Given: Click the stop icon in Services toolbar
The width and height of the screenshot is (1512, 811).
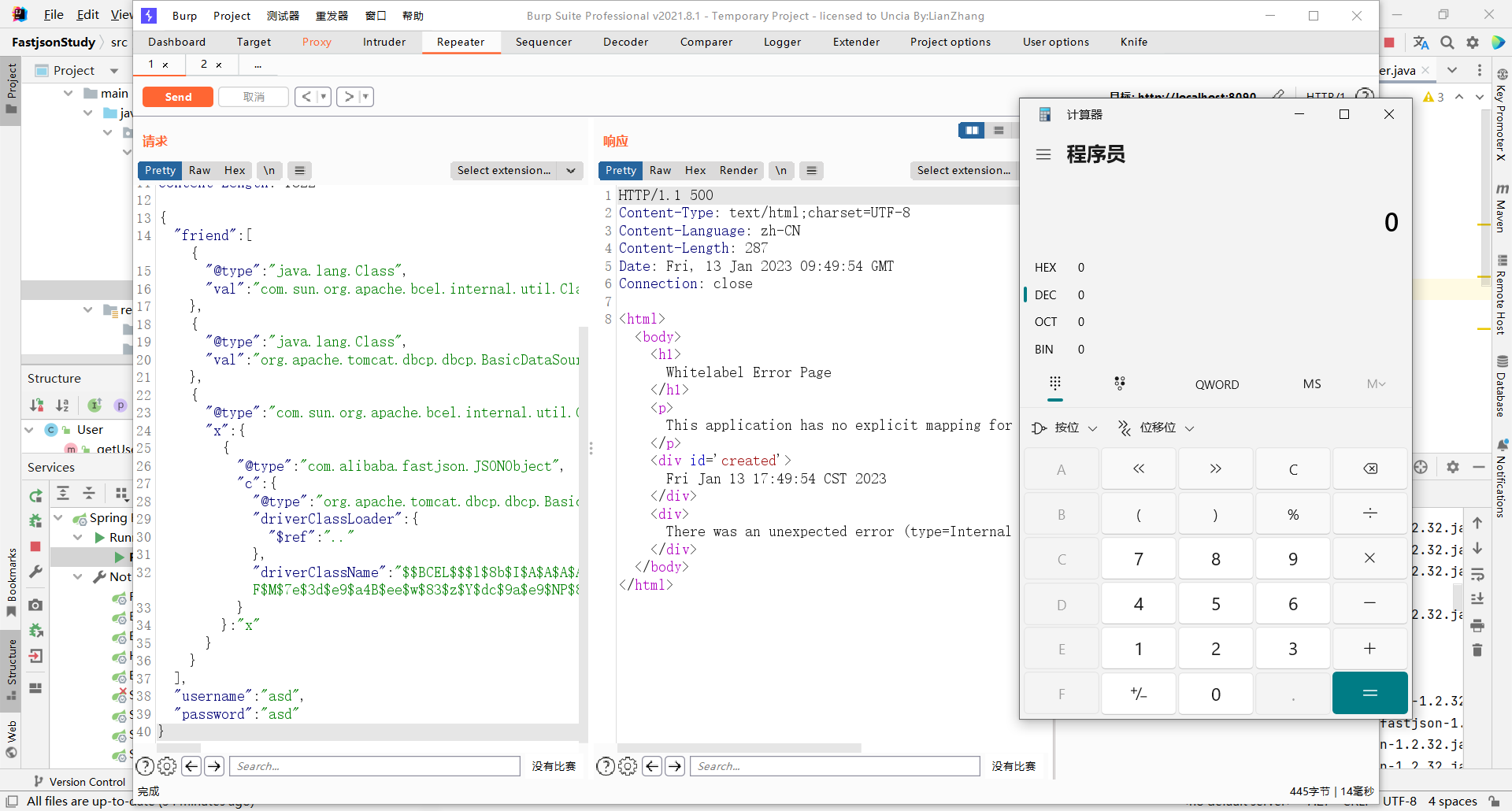Looking at the screenshot, I should click(x=35, y=546).
